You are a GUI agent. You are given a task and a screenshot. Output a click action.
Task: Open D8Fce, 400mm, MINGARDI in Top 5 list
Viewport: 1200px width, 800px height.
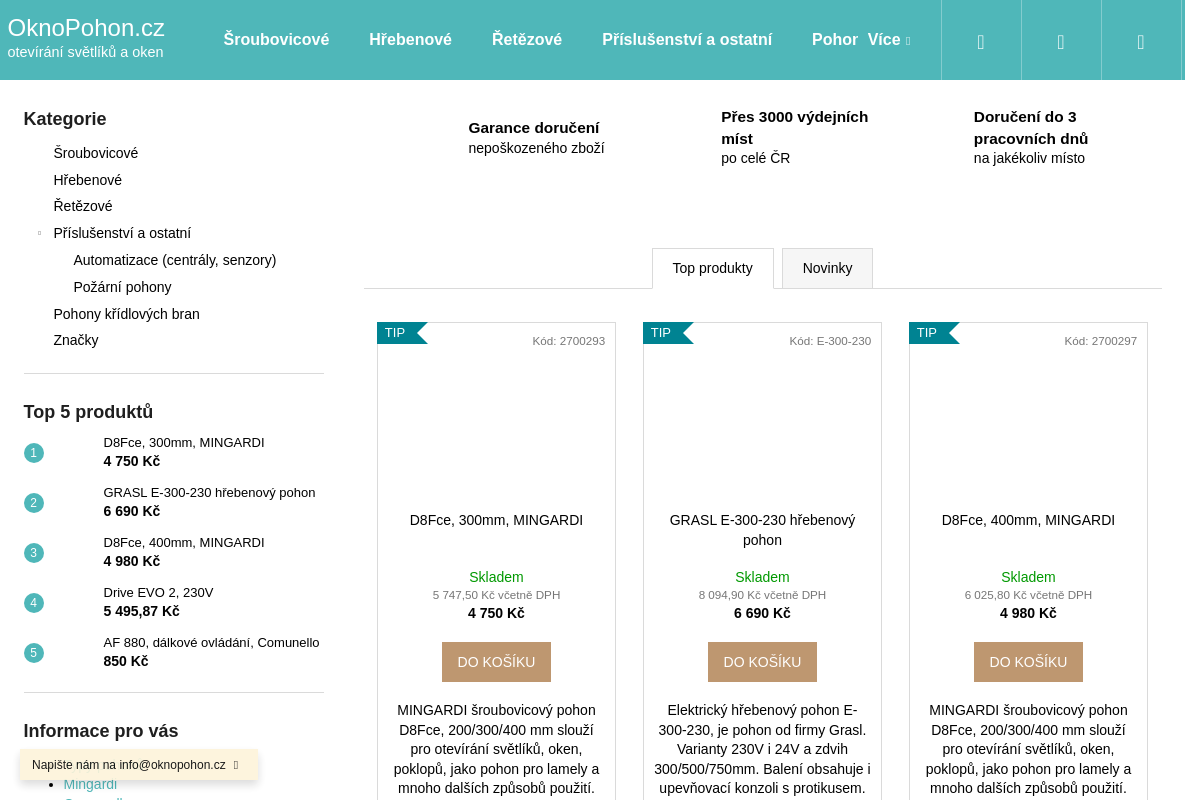184,542
